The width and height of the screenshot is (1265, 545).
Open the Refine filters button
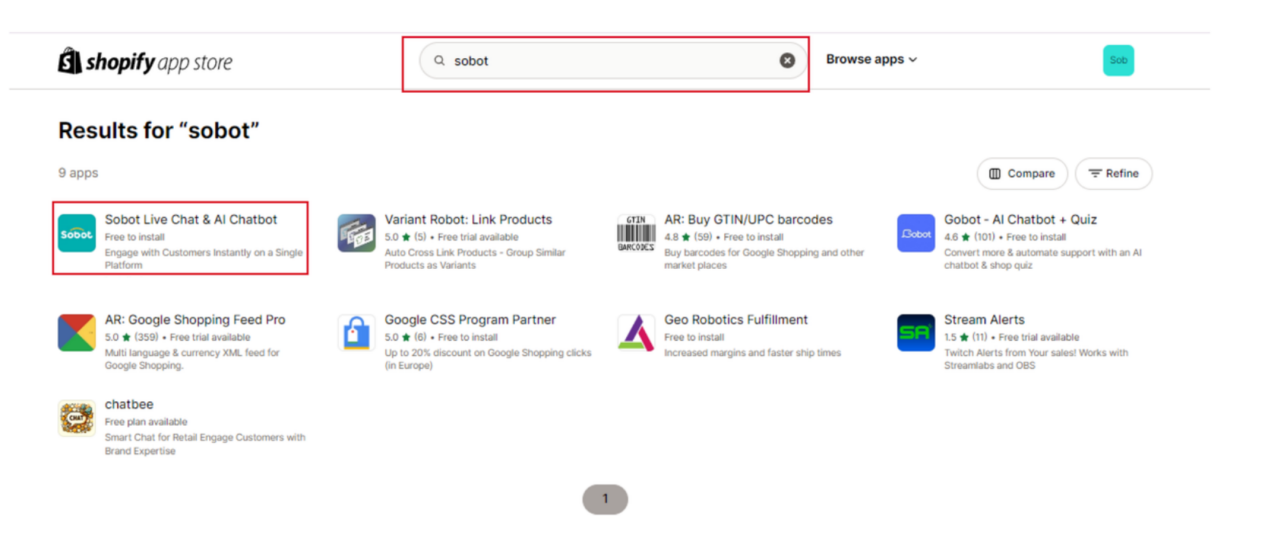tap(1113, 174)
